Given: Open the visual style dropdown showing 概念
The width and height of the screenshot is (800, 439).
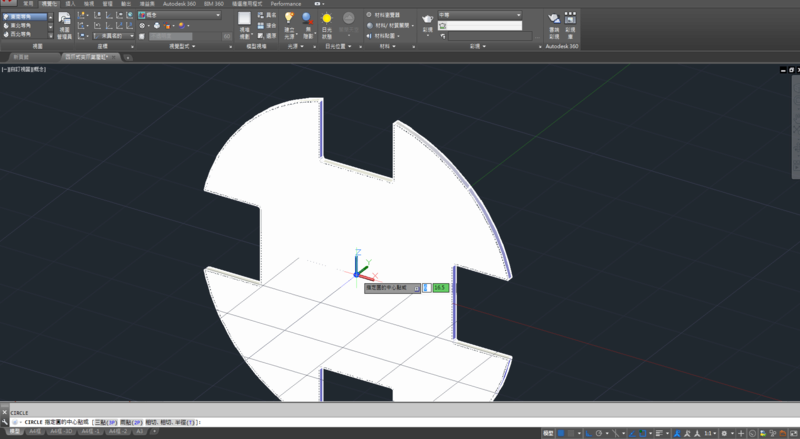Looking at the screenshot, I should click(179, 15).
